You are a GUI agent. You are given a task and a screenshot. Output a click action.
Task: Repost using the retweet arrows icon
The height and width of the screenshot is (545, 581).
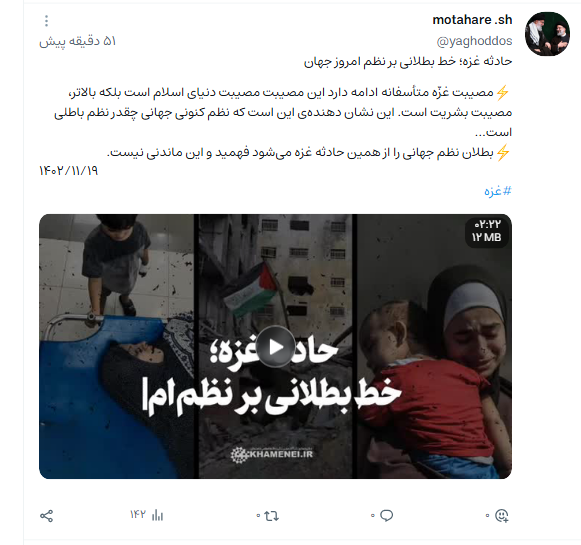point(271,516)
